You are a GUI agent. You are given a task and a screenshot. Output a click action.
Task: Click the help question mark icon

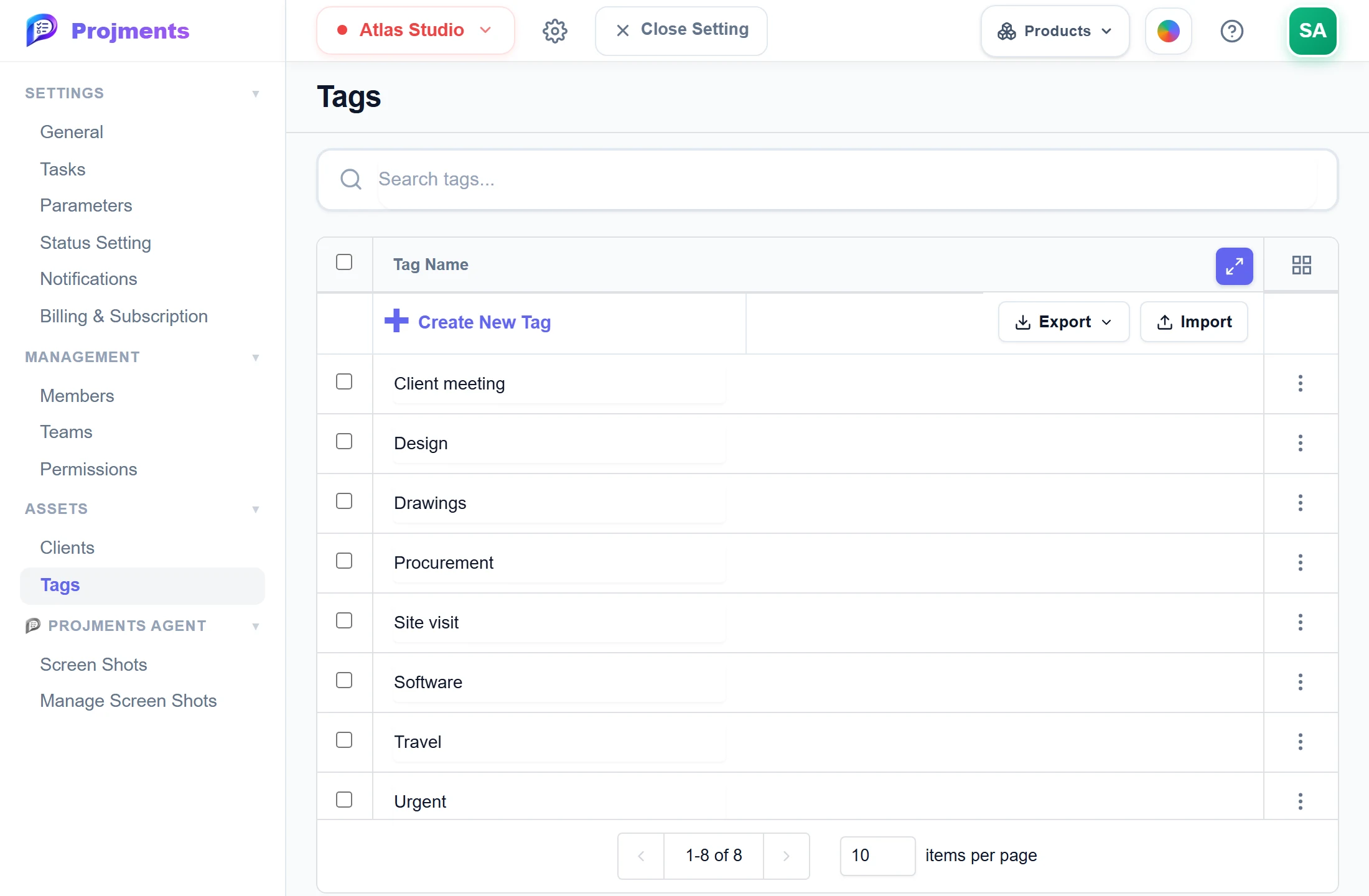coord(1231,31)
